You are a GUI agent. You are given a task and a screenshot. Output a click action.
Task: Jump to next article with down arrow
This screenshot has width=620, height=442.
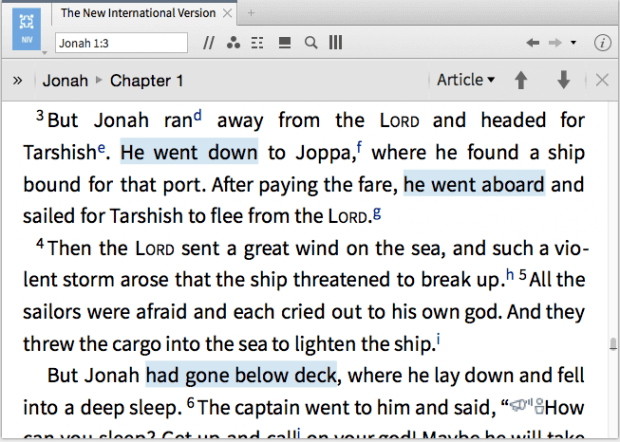coord(564,80)
